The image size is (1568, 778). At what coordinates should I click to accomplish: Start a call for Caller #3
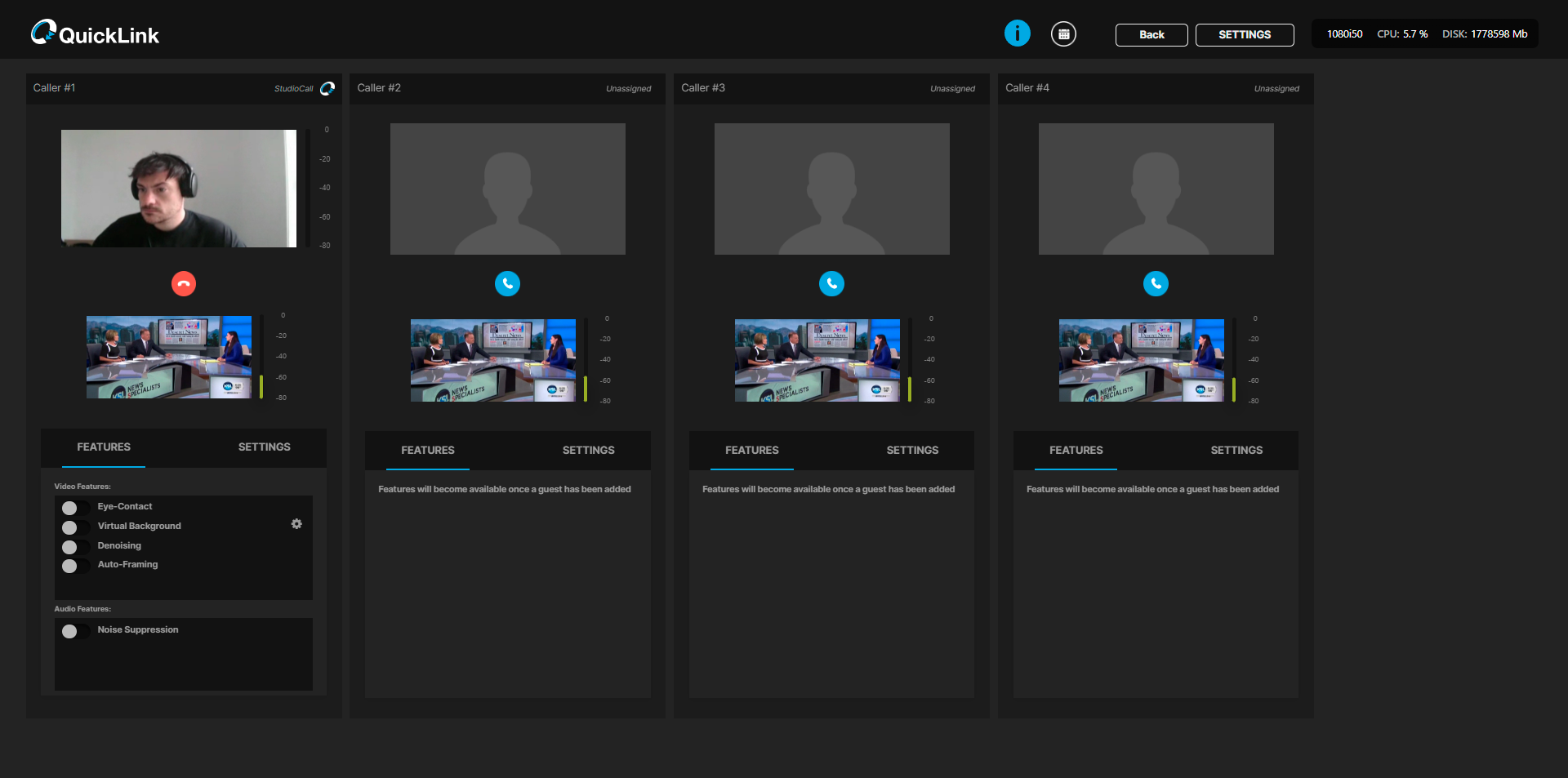click(831, 284)
